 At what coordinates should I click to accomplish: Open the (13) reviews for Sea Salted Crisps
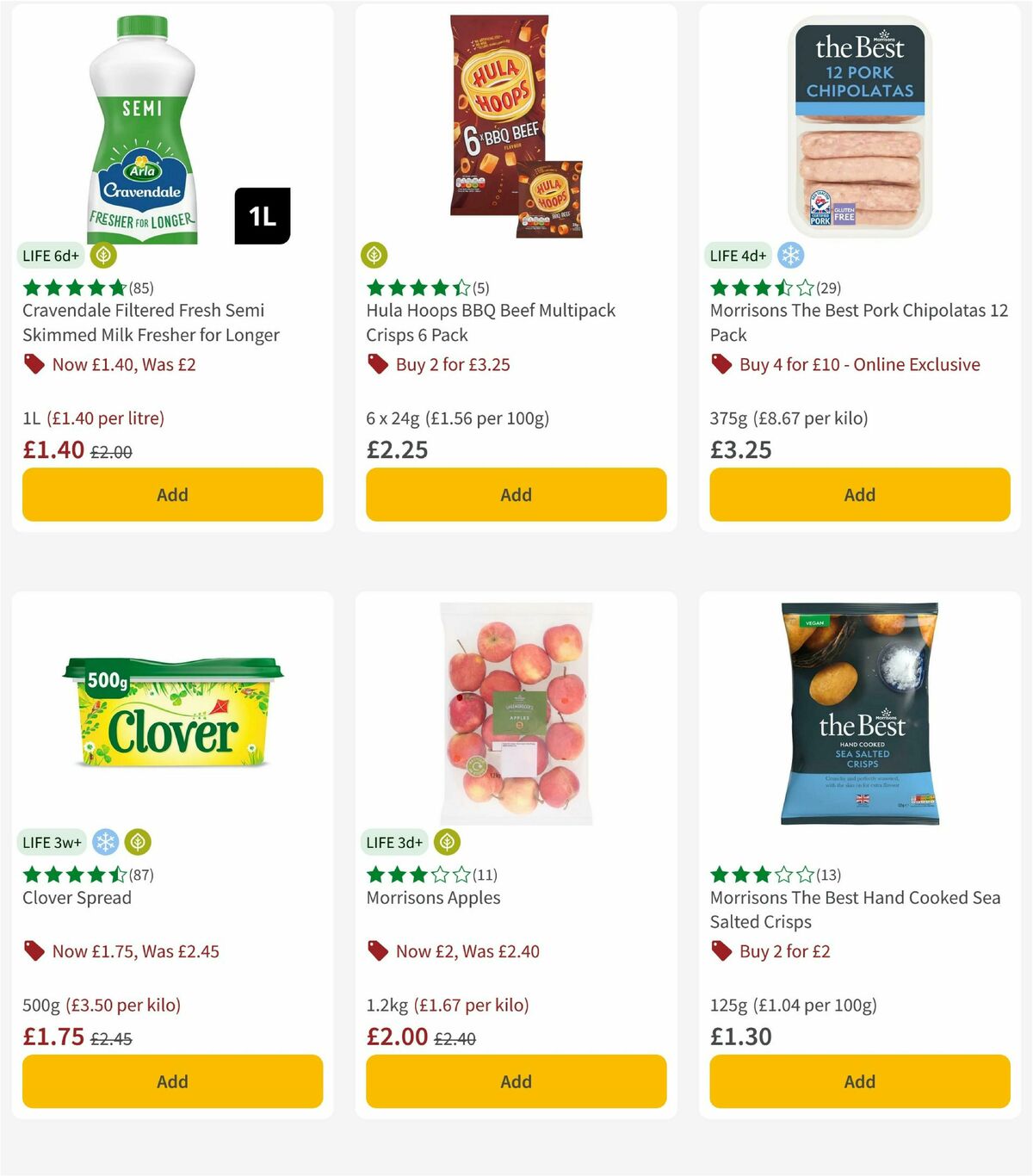click(x=828, y=874)
